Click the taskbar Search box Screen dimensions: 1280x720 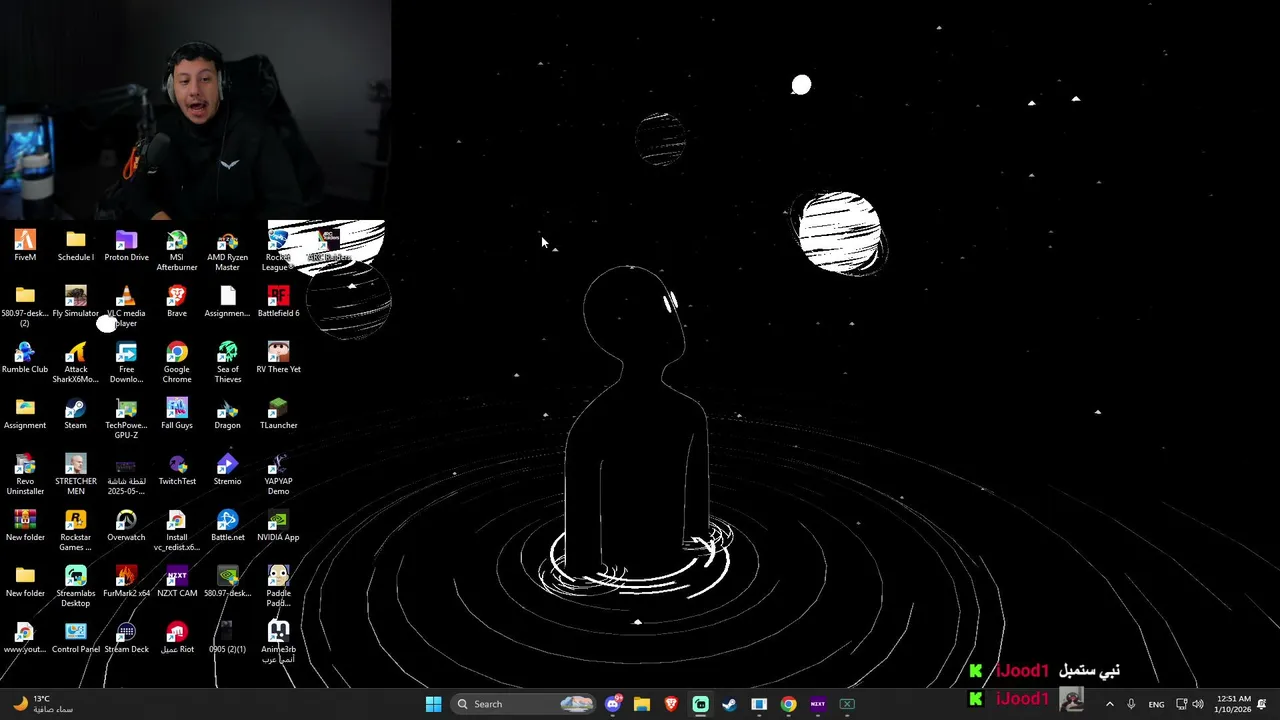pos(523,704)
